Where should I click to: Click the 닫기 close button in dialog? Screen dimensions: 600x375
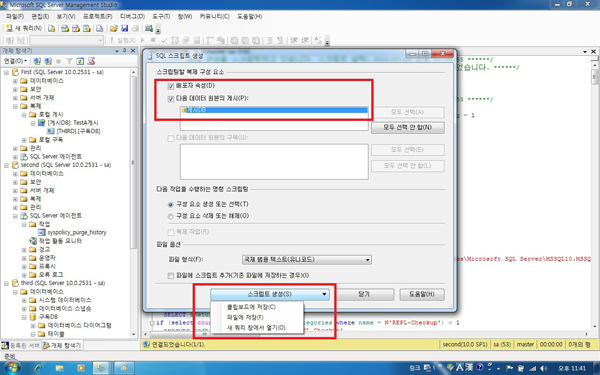coord(364,294)
